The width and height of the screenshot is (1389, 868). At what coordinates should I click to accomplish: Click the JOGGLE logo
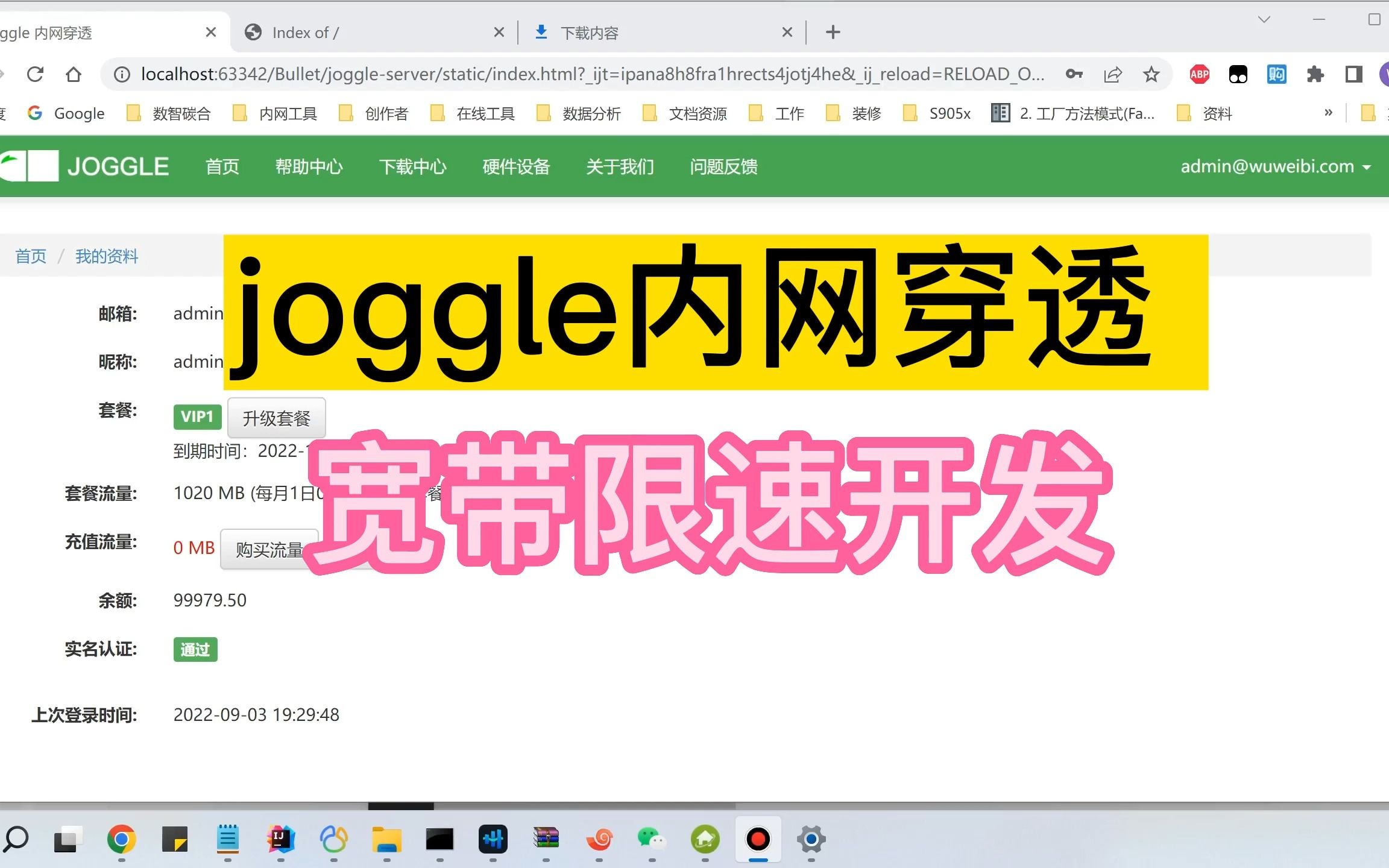click(84, 166)
